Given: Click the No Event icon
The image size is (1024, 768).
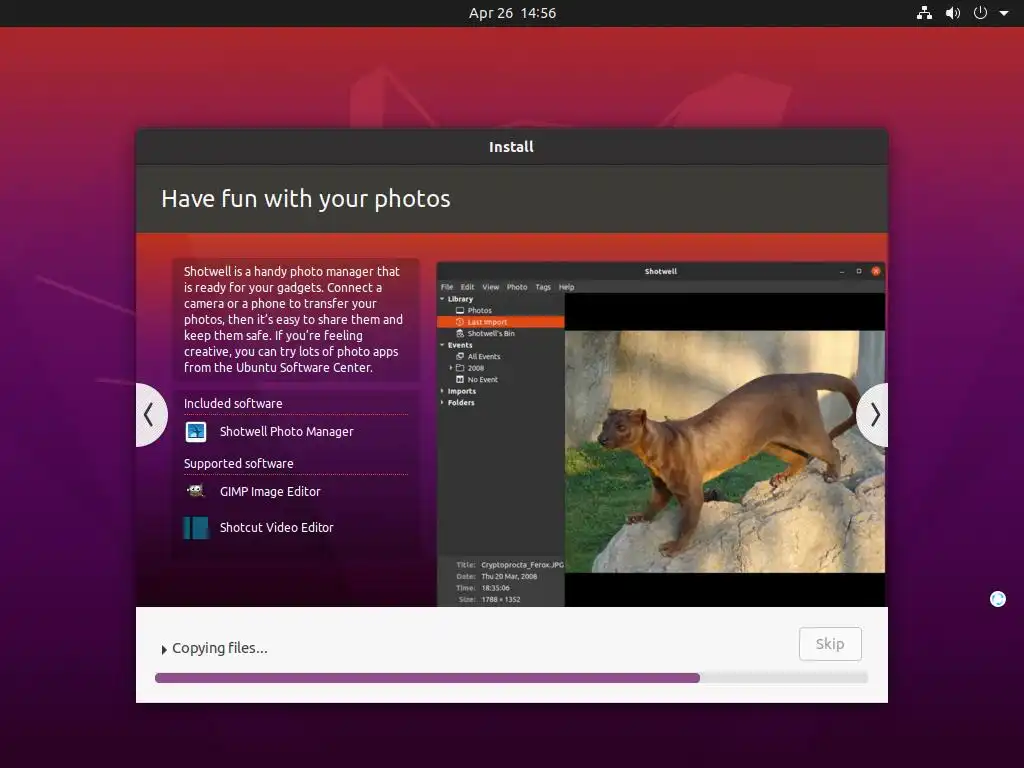Looking at the screenshot, I should coord(460,379).
